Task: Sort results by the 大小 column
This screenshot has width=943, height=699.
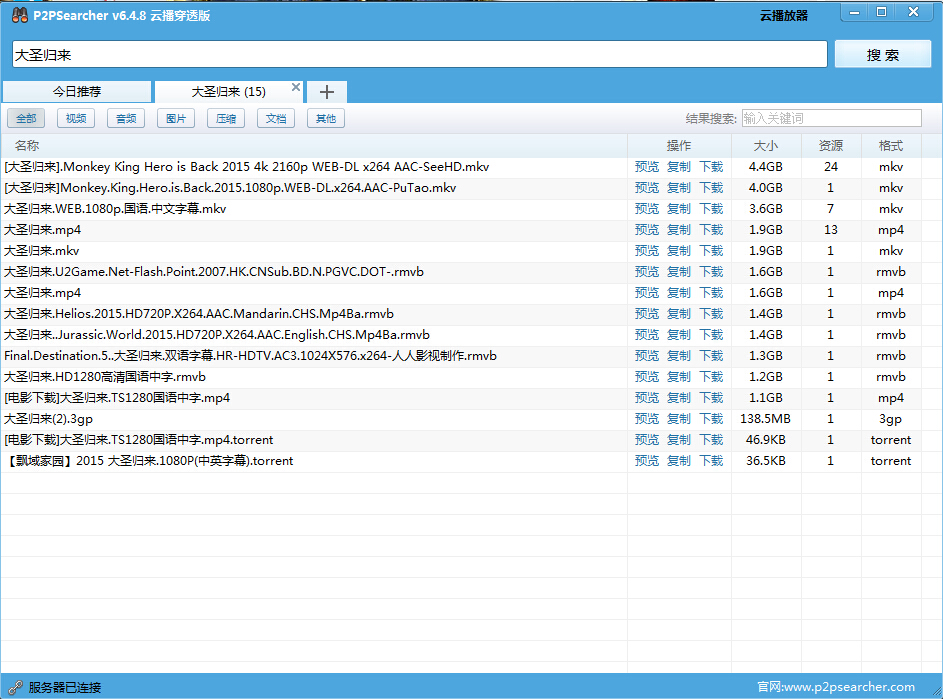Action: click(x=766, y=145)
